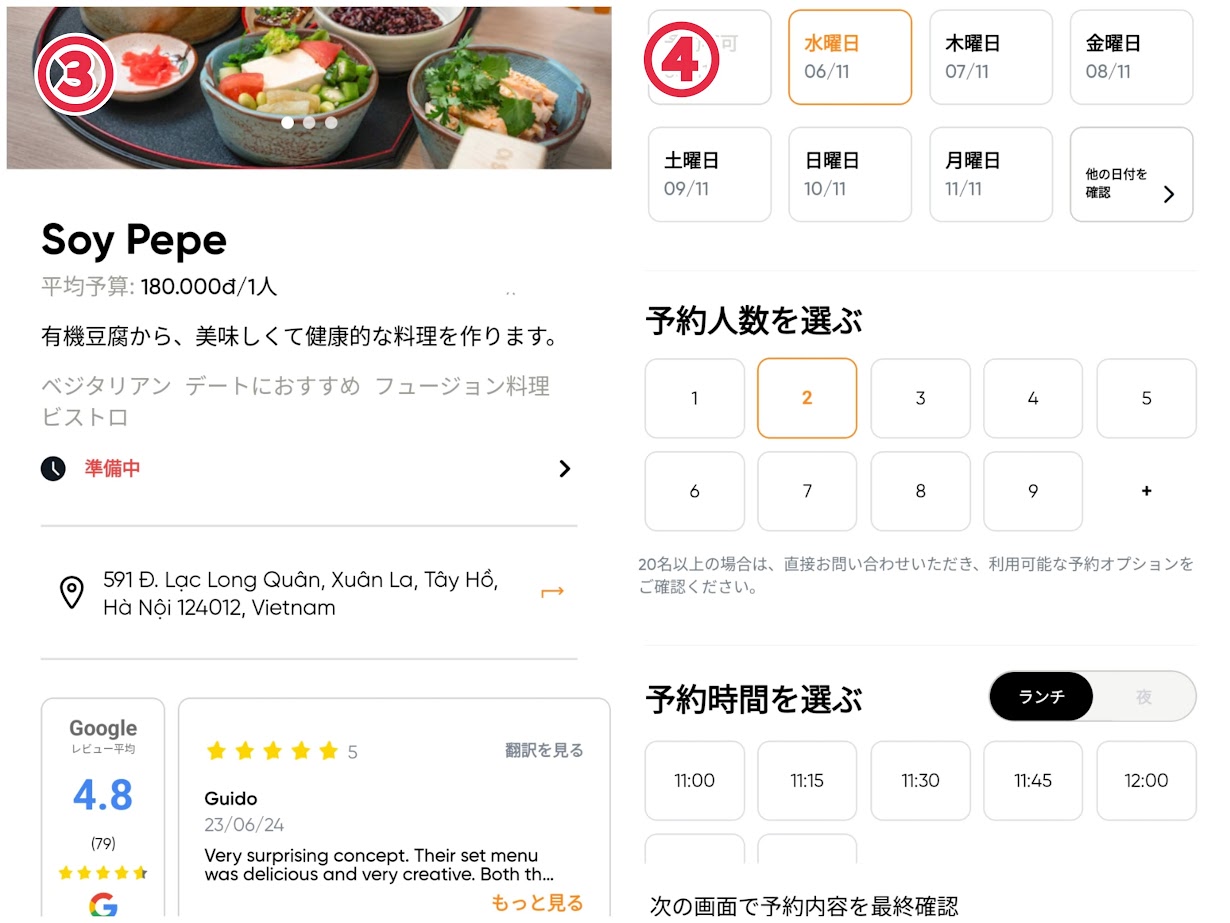The image size is (1230, 923).
Task: Click the clock icon beside 準備中 status
Action: click(53, 468)
